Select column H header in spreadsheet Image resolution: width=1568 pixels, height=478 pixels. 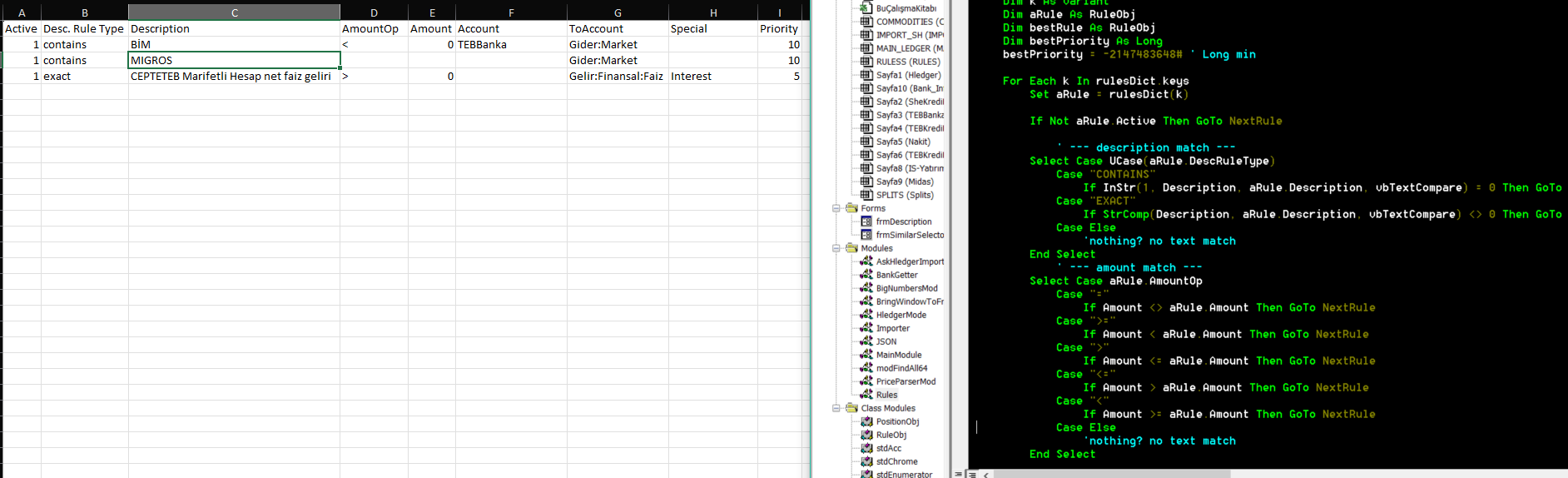(713, 12)
